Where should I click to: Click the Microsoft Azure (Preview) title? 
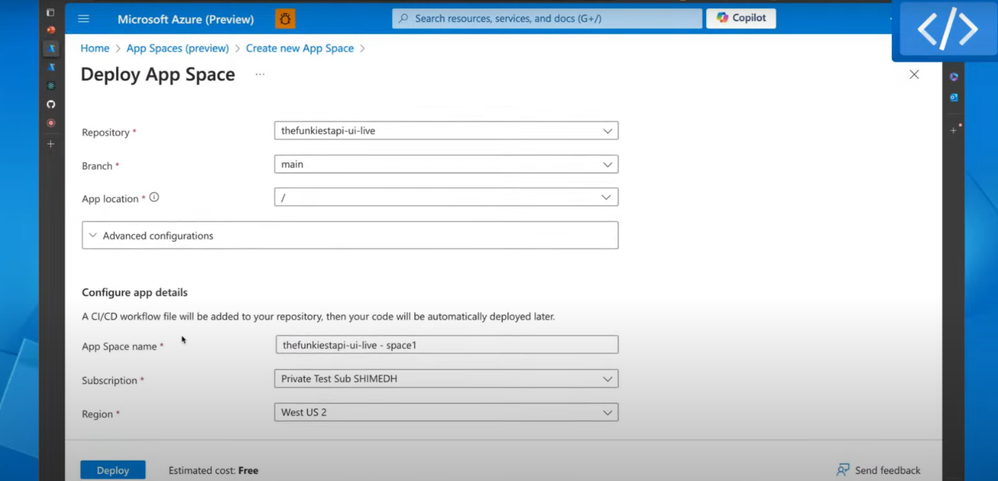pyautogui.click(x=186, y=19)
